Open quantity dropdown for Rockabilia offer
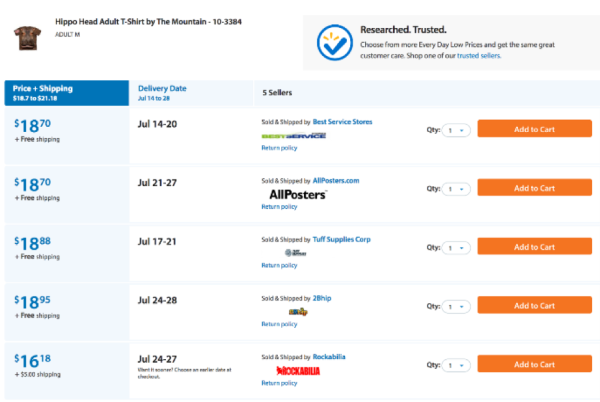The image size is (600, 402). coord(456,365)
